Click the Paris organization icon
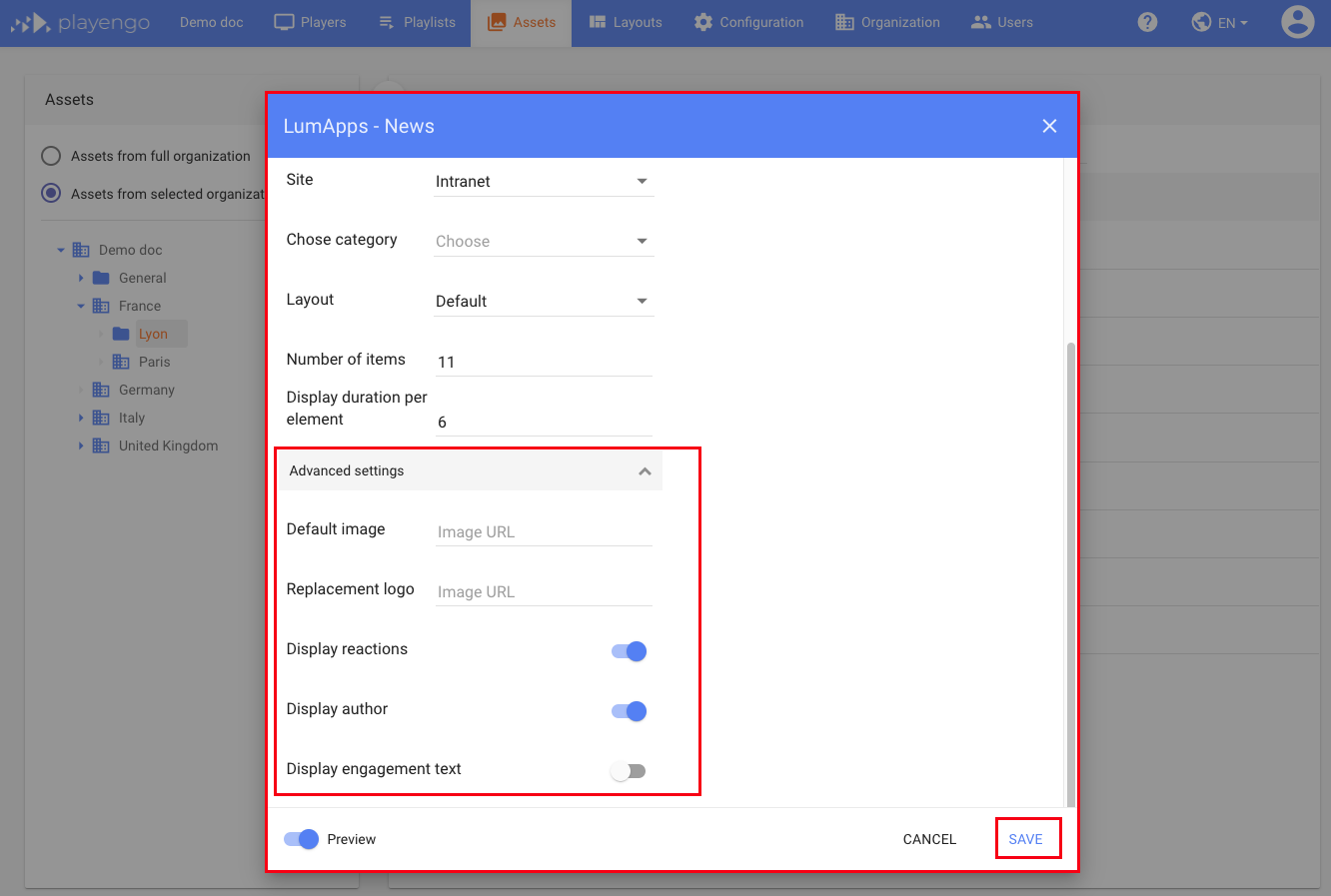 [x=121, y=362]
